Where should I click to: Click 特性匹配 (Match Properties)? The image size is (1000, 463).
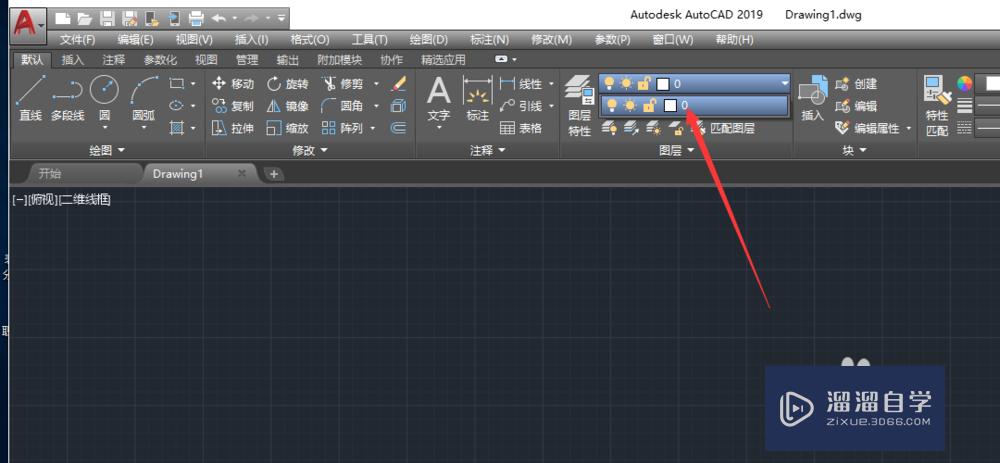(x=938, y=105)
